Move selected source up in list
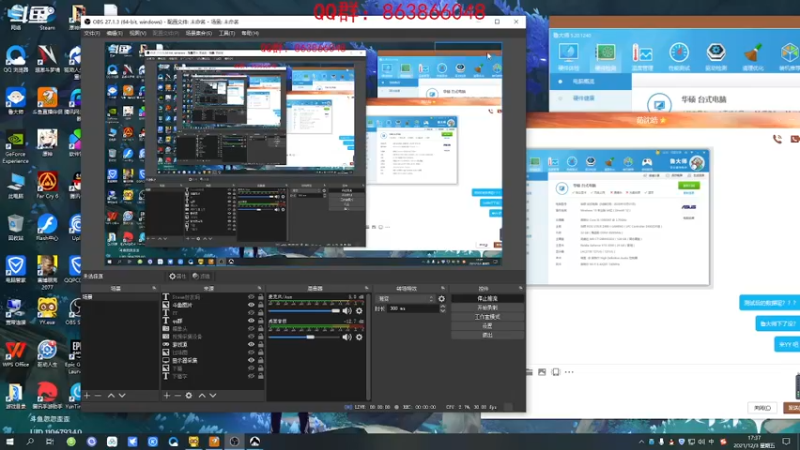Screen dimensions: 800x450 click(202, 395)
